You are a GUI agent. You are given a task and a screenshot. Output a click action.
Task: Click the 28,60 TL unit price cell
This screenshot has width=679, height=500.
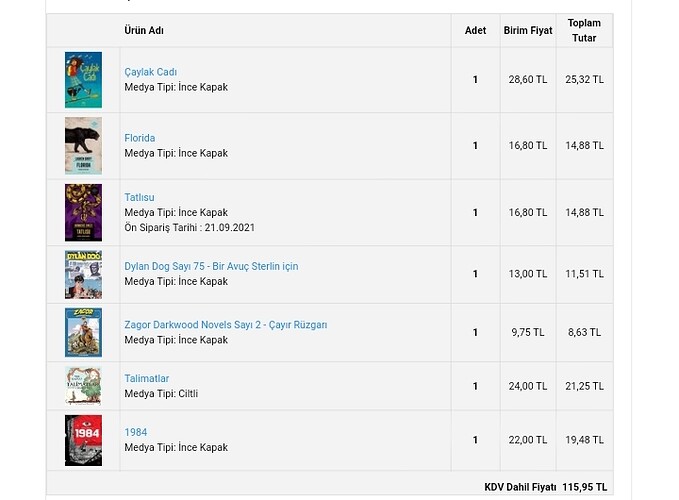pos(527,80)
